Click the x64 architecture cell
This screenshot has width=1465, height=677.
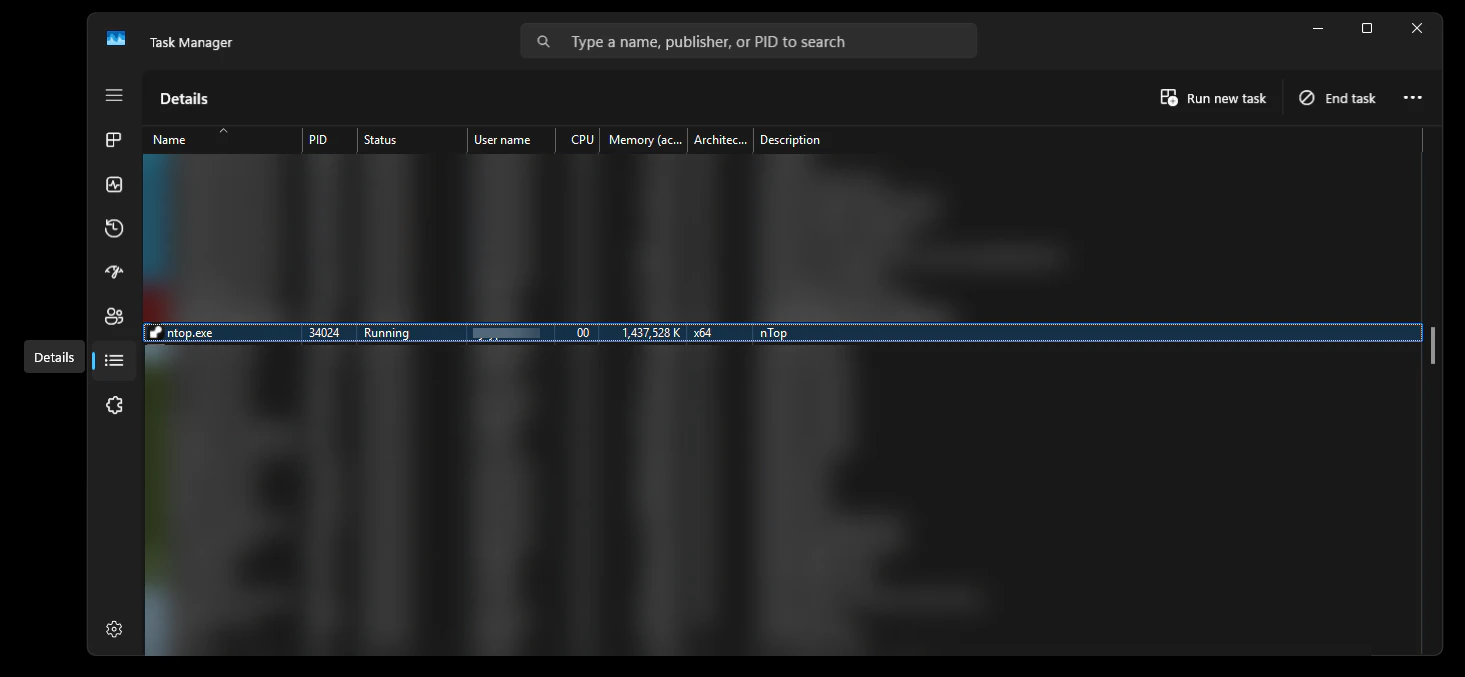703,333
